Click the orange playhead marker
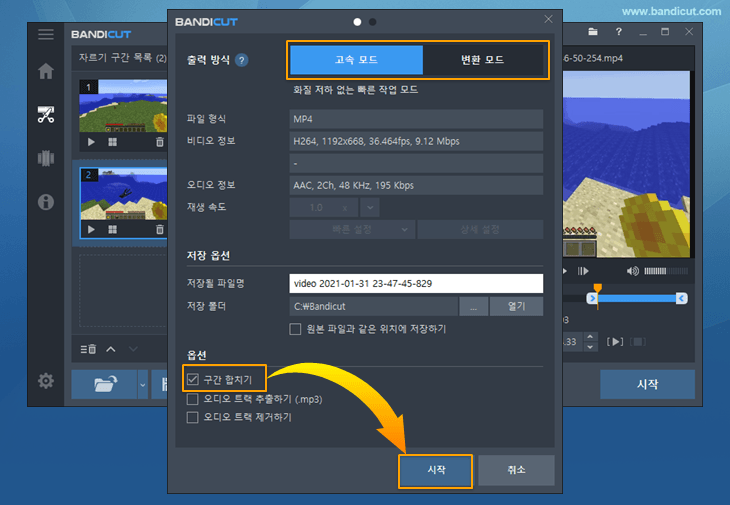730x505 pixels. point(598,288)
